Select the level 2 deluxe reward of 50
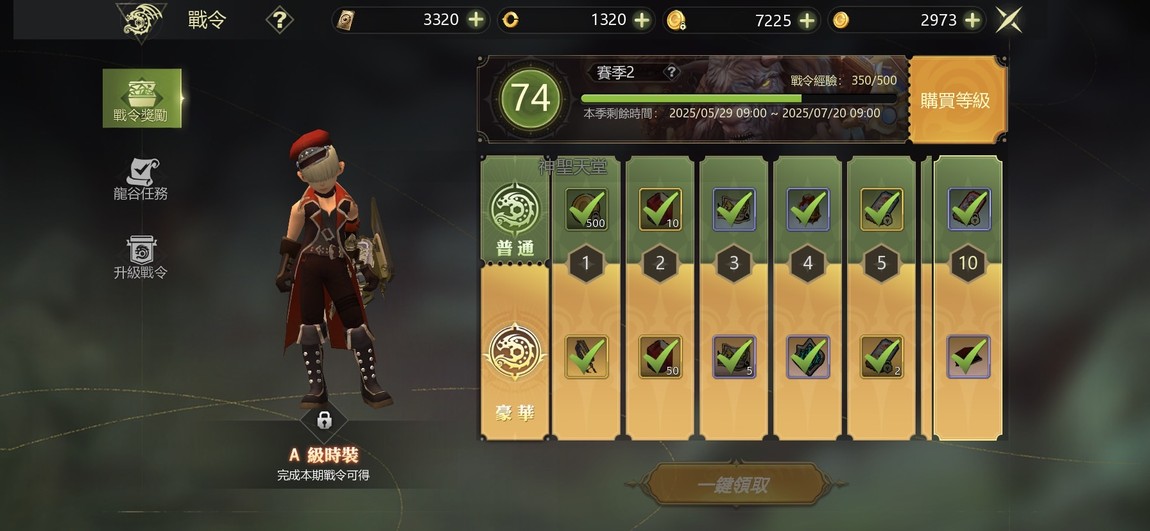 (660, 357)
